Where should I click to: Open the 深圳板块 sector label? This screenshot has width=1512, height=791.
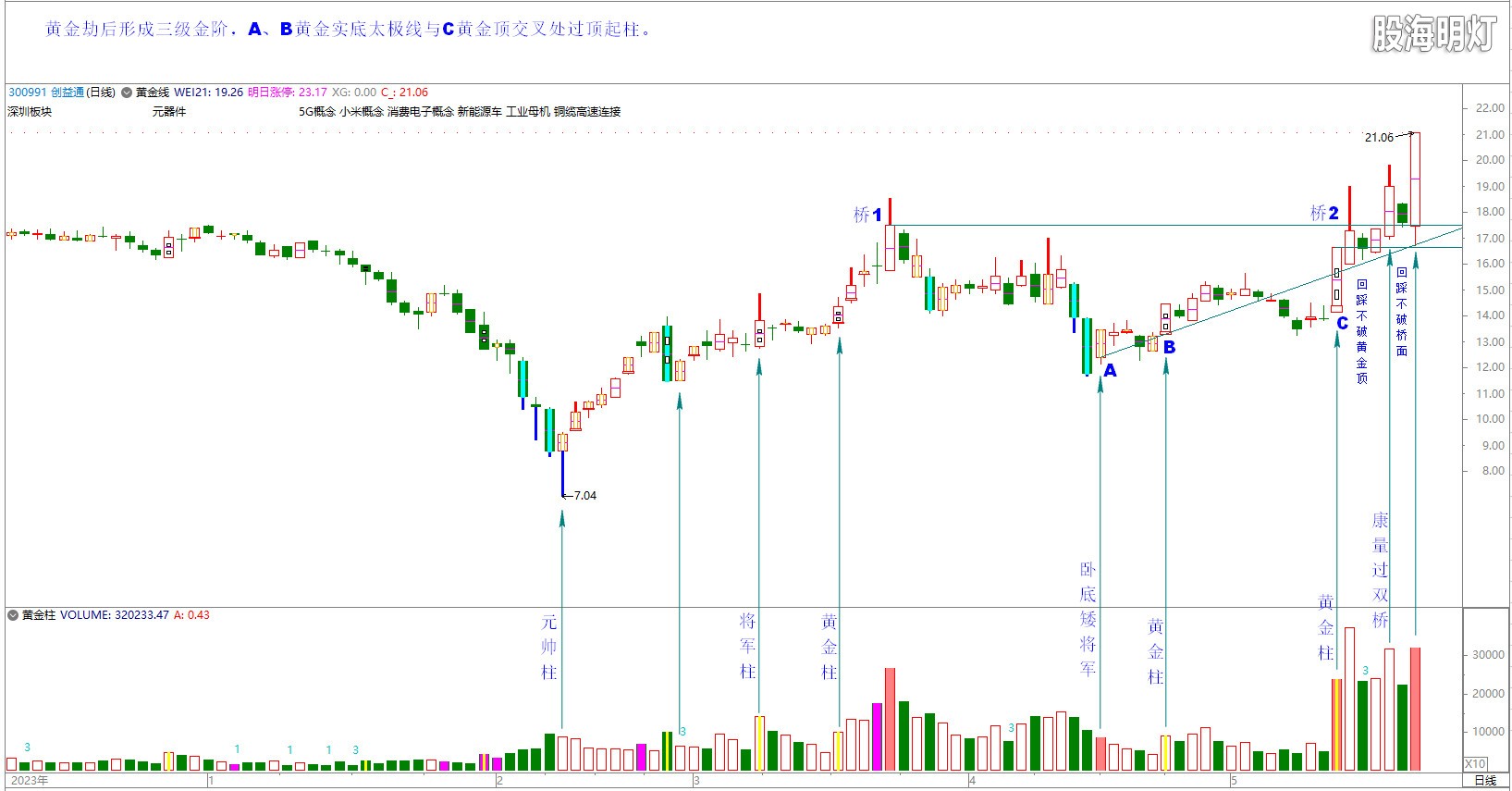click(x=30, y=112)
